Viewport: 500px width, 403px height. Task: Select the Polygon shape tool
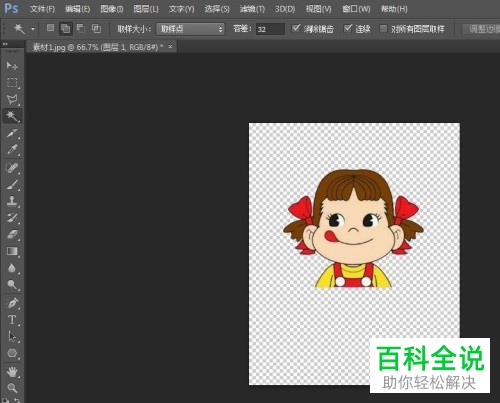click(12, 353)
